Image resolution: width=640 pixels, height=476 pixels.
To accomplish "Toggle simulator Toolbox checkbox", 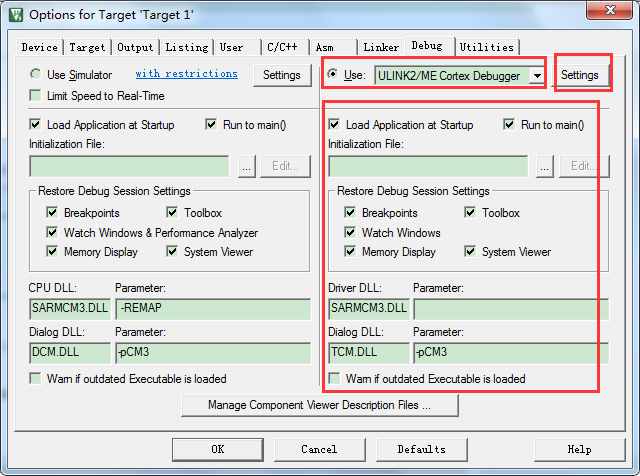I will pyautogui.click(x=172, y=212).
